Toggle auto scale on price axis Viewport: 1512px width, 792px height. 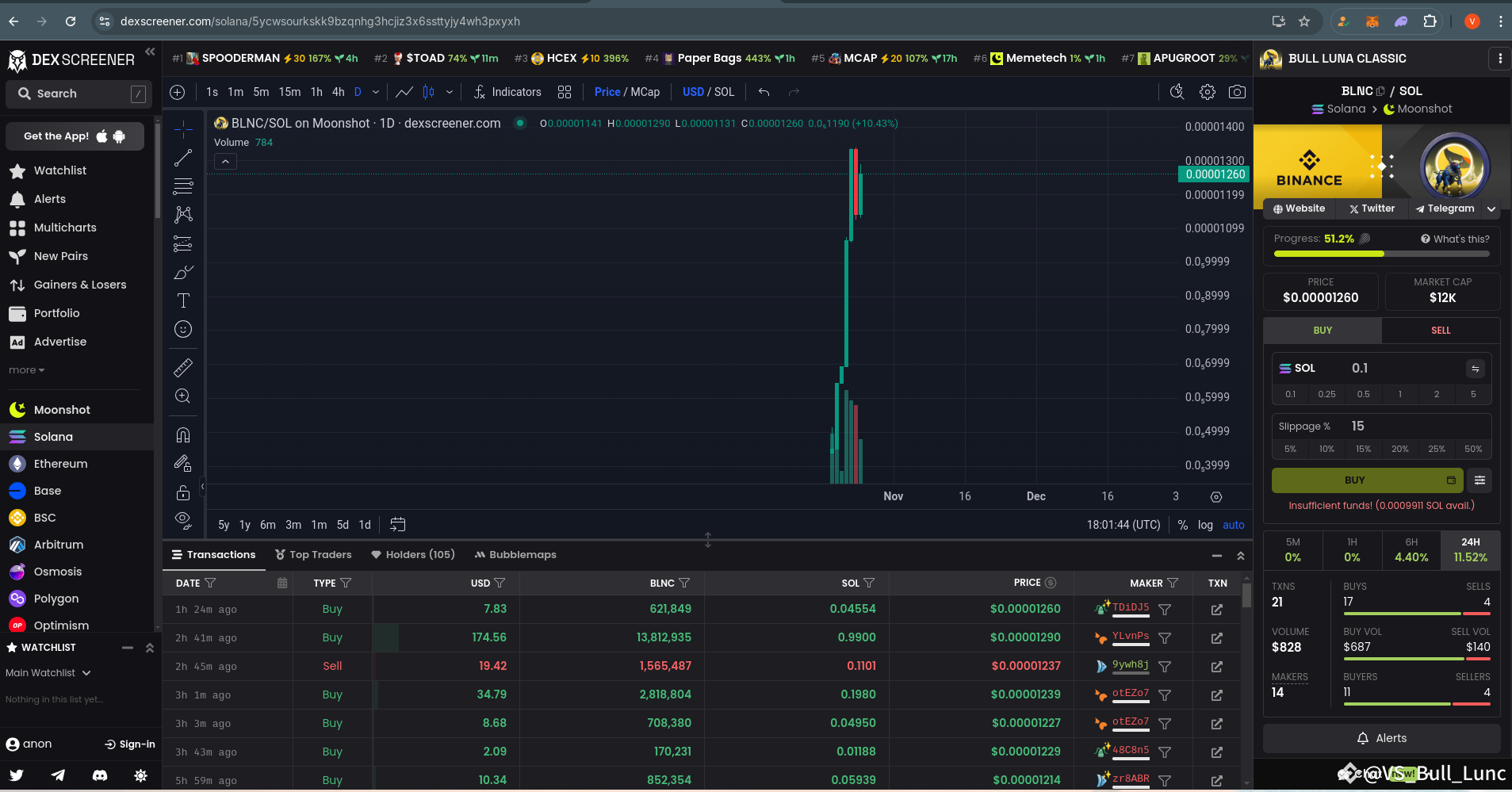pyautogui.click(x=1234, y=525)
